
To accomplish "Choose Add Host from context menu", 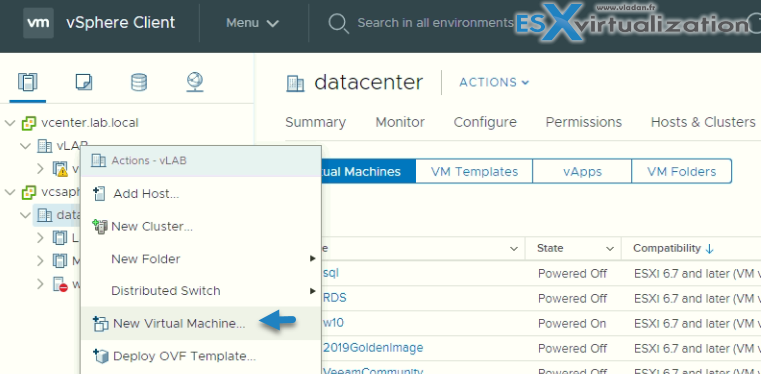I will click(x=200, y=194).
